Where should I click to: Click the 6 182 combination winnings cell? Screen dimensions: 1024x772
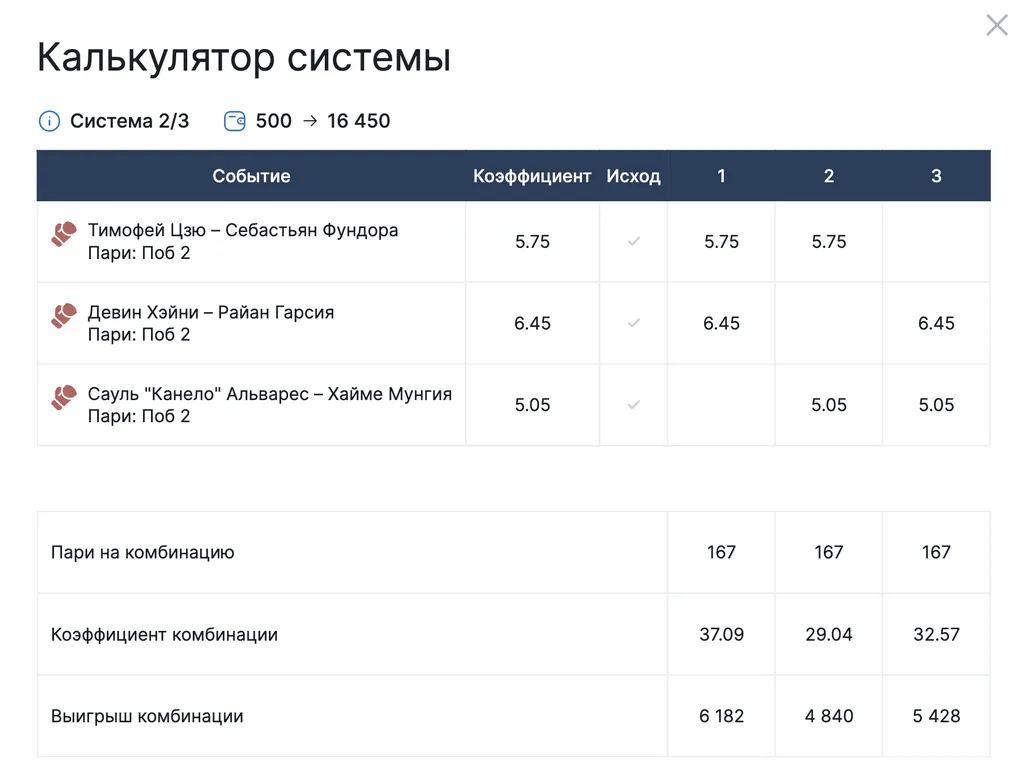(x=721, y=716)
